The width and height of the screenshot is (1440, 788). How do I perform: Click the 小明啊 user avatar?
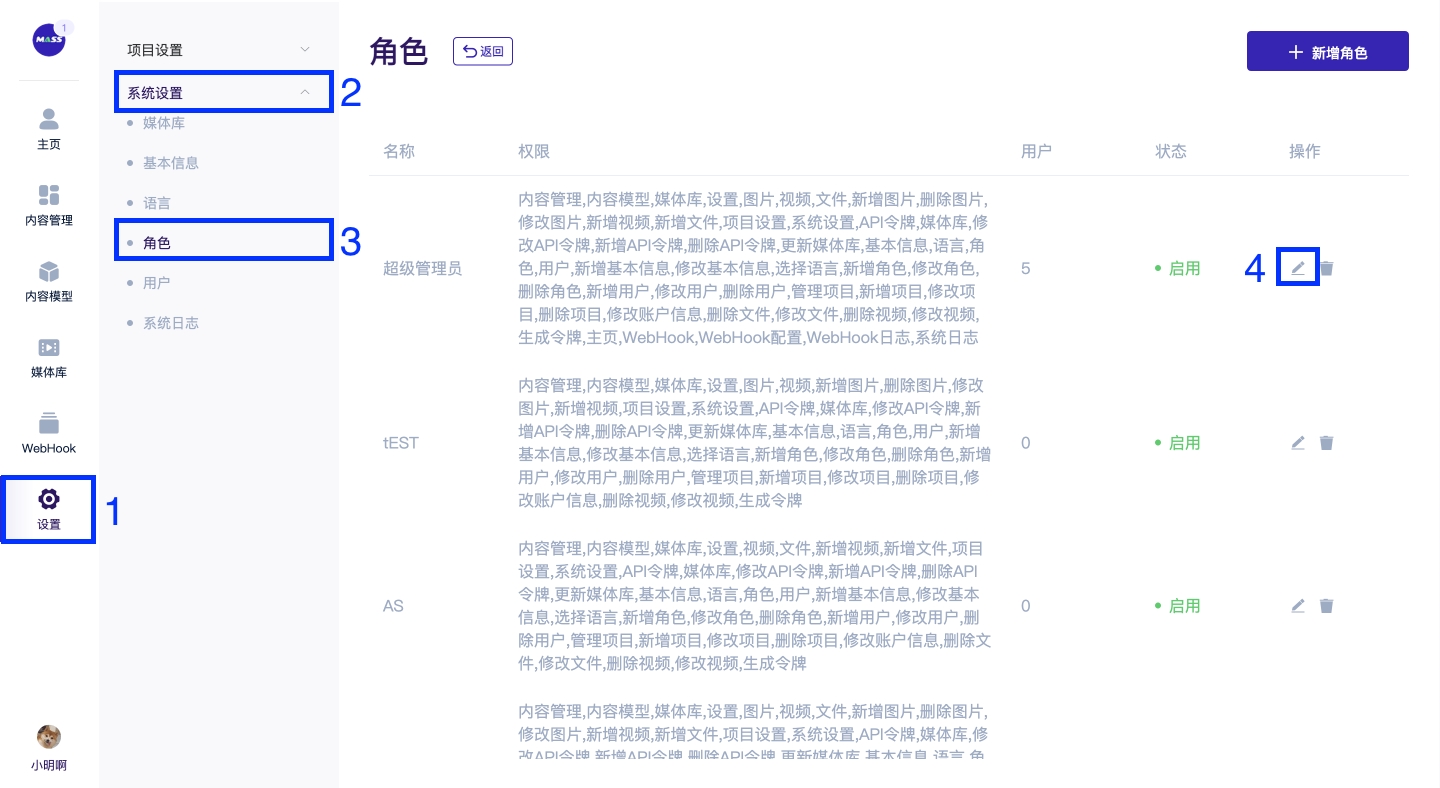coord(49,738)
